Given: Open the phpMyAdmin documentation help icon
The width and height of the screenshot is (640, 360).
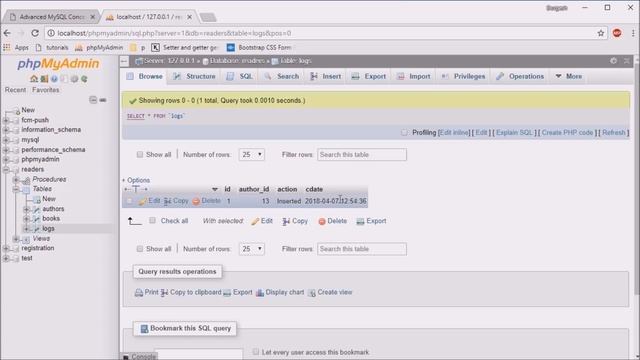Looking at the screenshot, I should coord(54,79).
